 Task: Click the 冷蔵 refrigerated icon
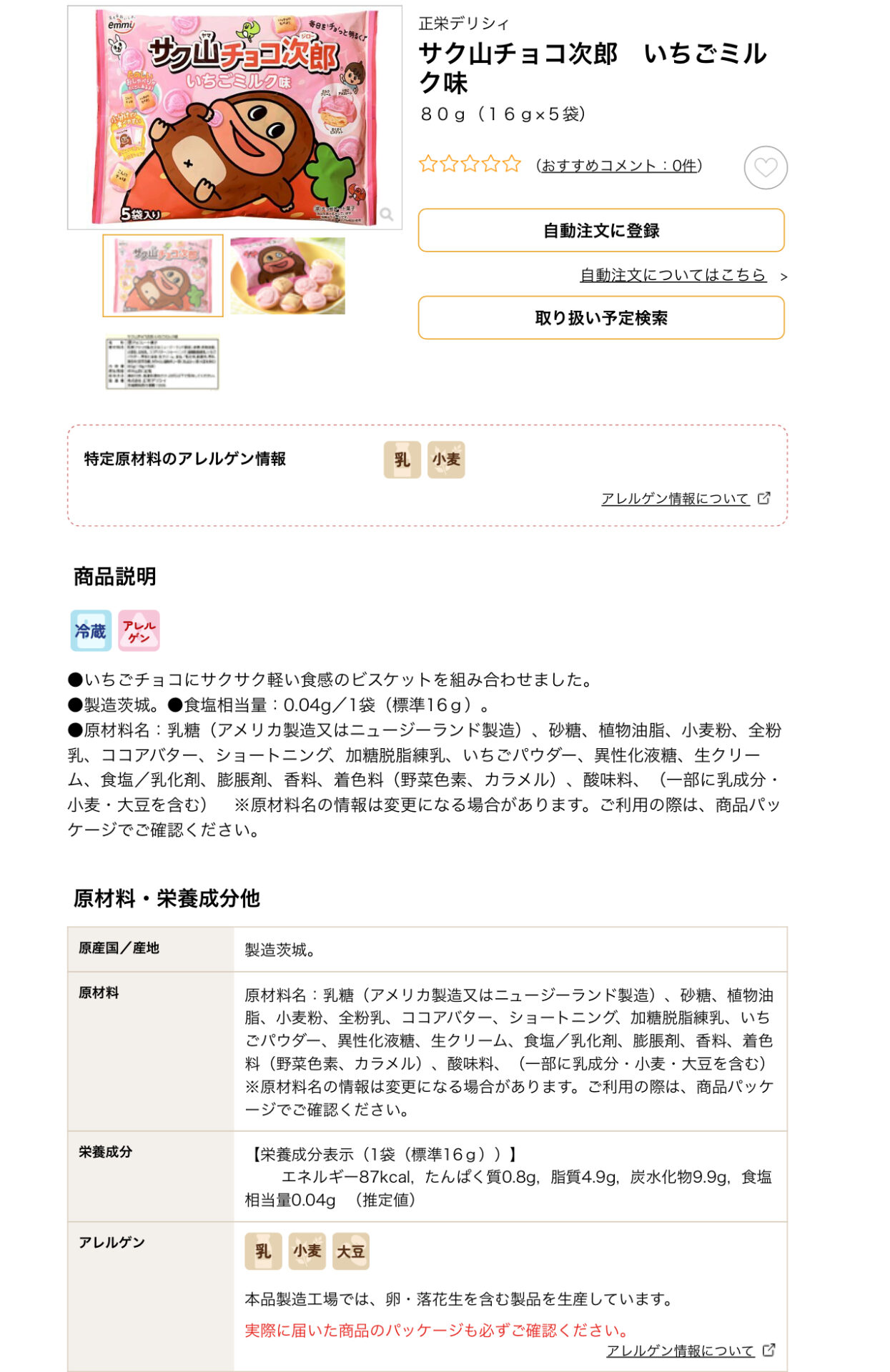[91, 630]
